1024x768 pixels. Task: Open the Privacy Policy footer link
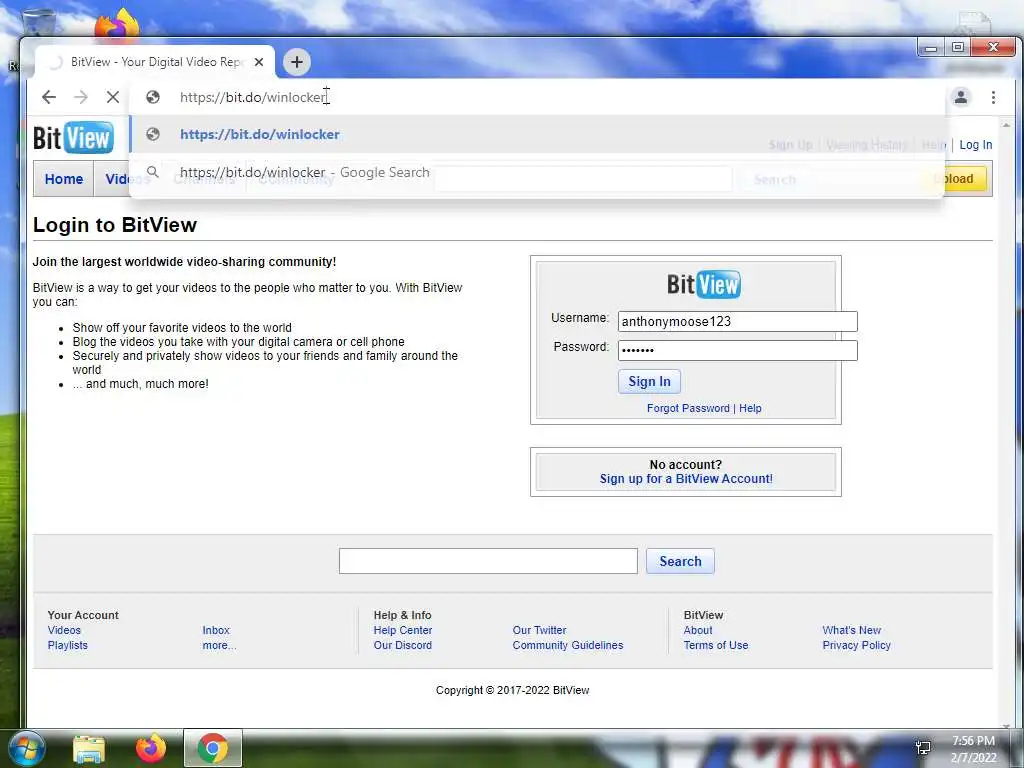click(x=856, y=645)
